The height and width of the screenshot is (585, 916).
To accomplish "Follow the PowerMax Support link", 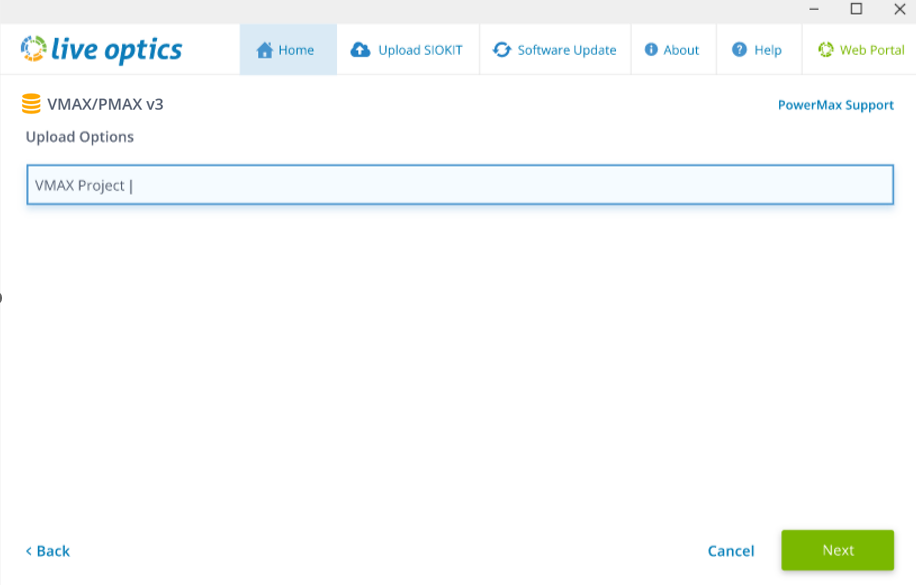I will coord(835,105).
